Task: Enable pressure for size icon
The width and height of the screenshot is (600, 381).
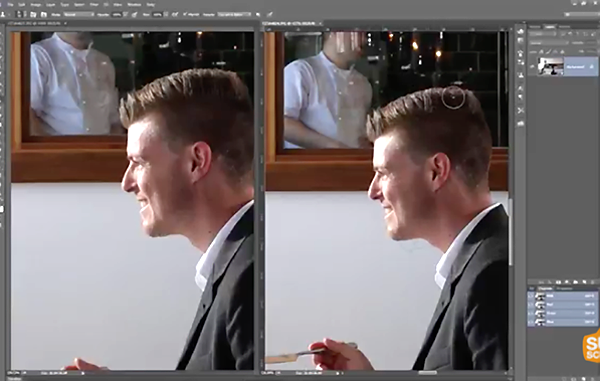Action: click(x=270, y=14)
